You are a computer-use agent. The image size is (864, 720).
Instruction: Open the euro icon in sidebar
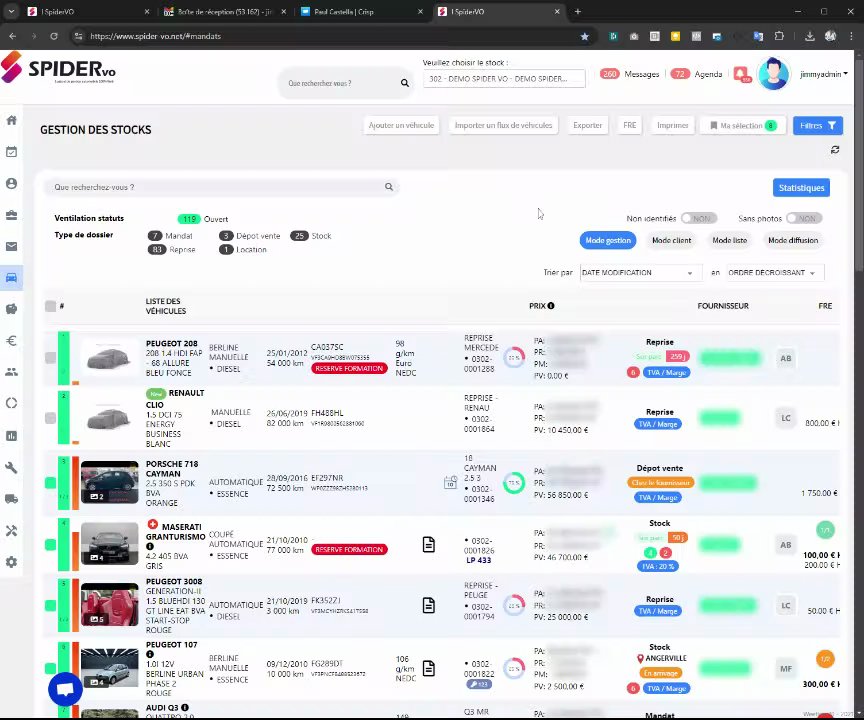[12, 340]
